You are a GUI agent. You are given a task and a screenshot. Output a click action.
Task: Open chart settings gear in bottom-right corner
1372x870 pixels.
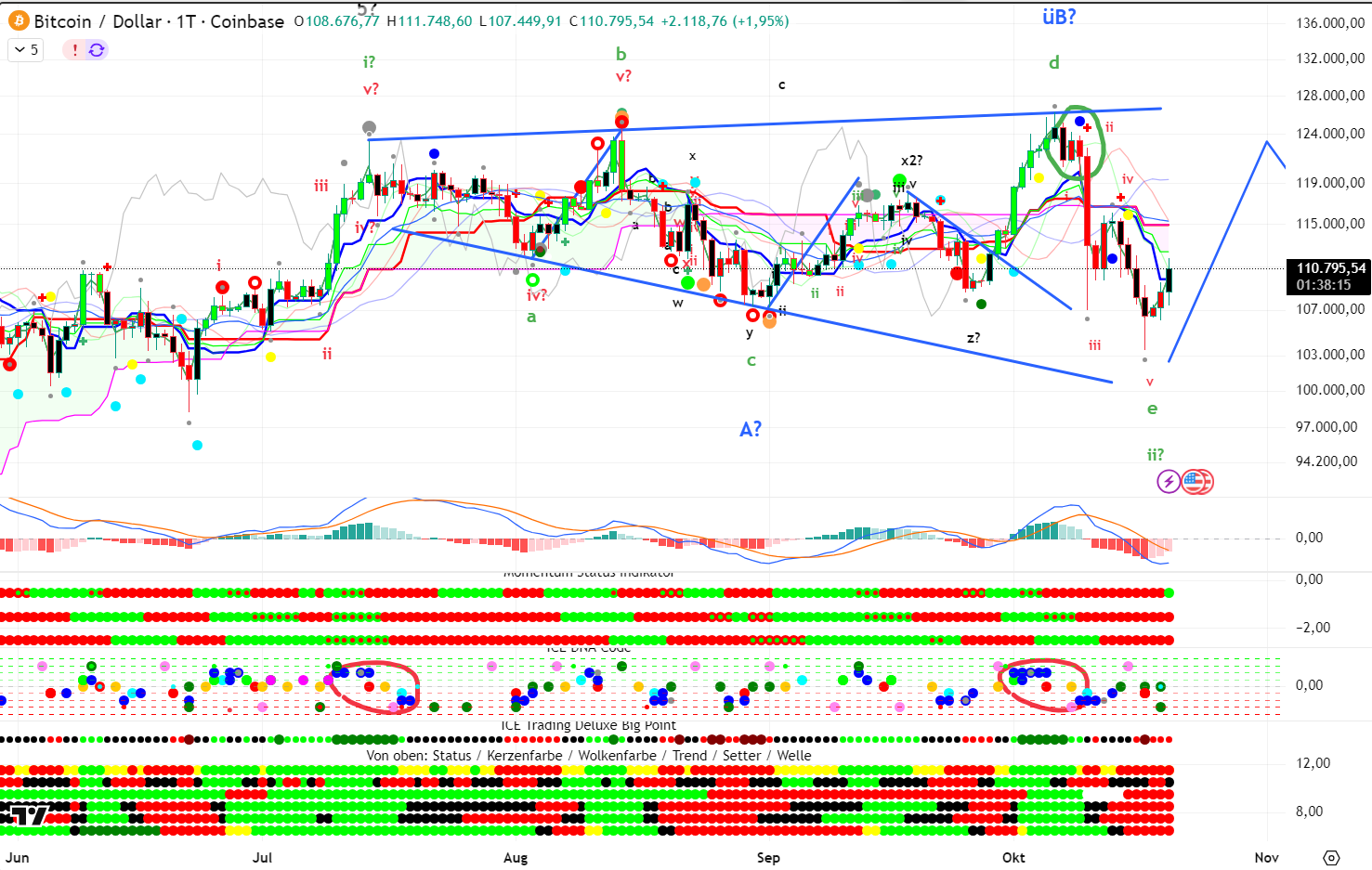(1331, 857)
